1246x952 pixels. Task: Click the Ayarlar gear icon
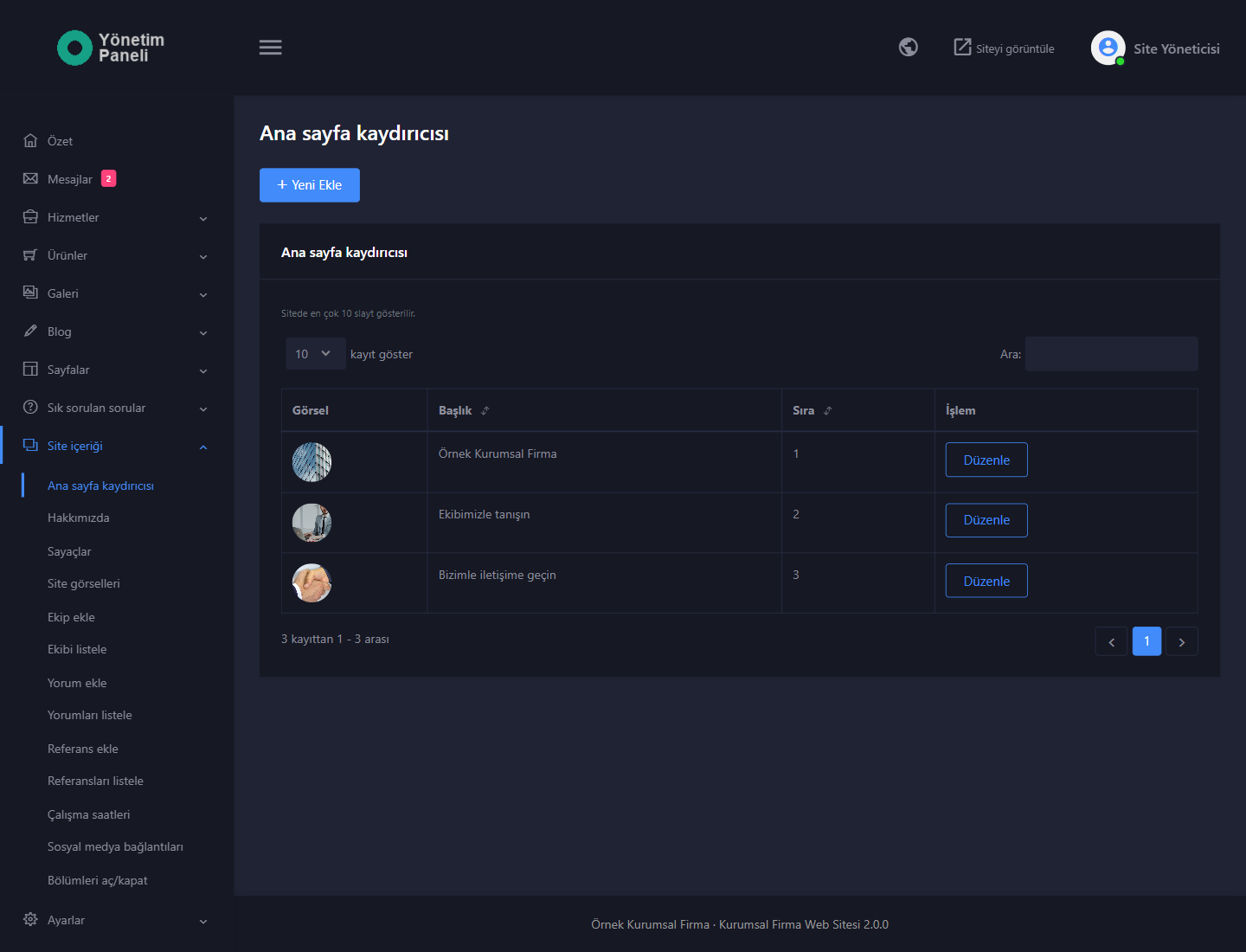click(x=30, y=919)
